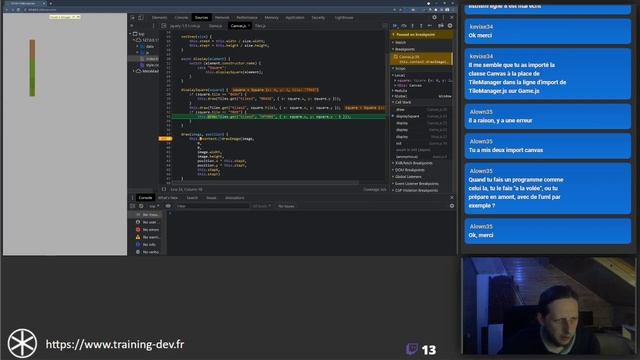Open the Performance tab
This screenshot has width=640, height=360.
tap(247, 18)
